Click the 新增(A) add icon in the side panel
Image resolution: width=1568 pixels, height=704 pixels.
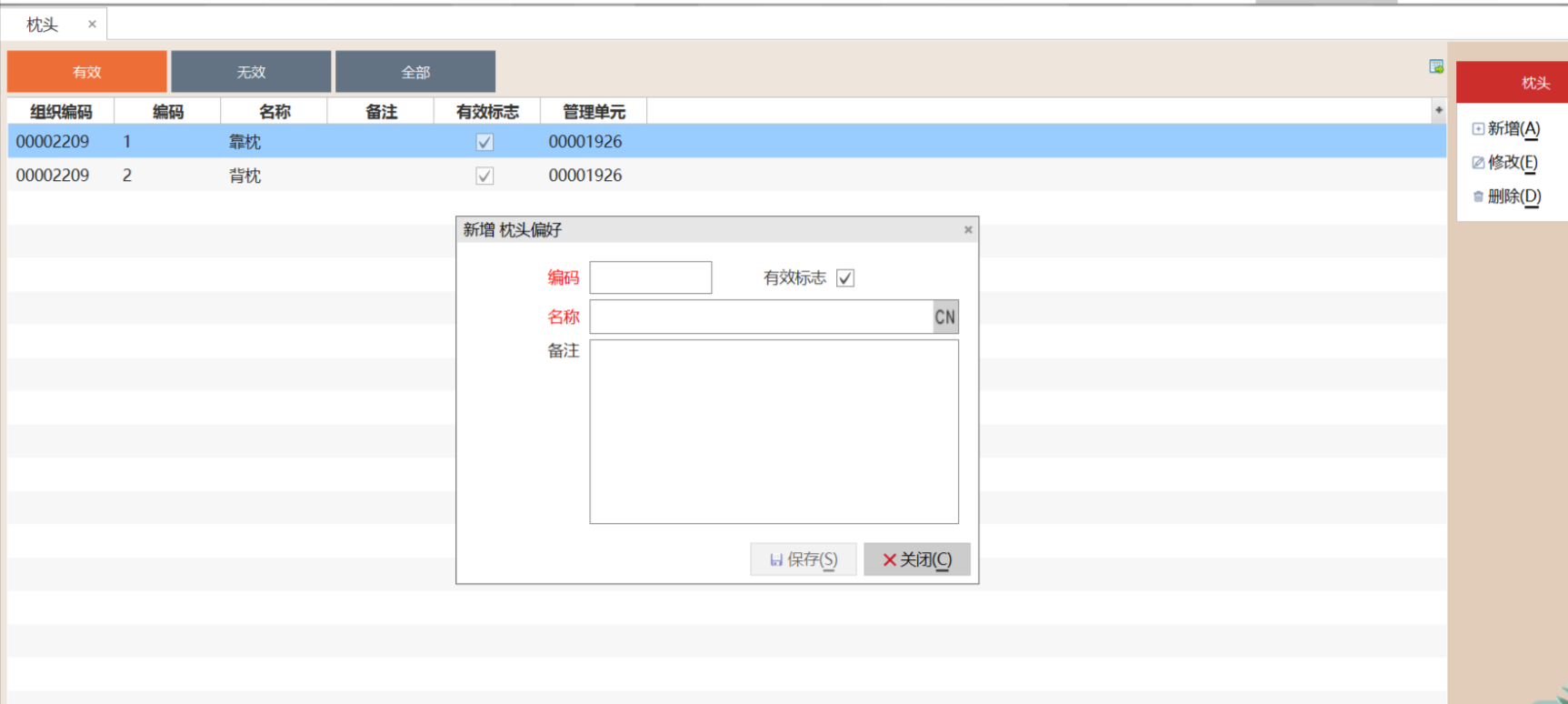tap(1478, 129)
